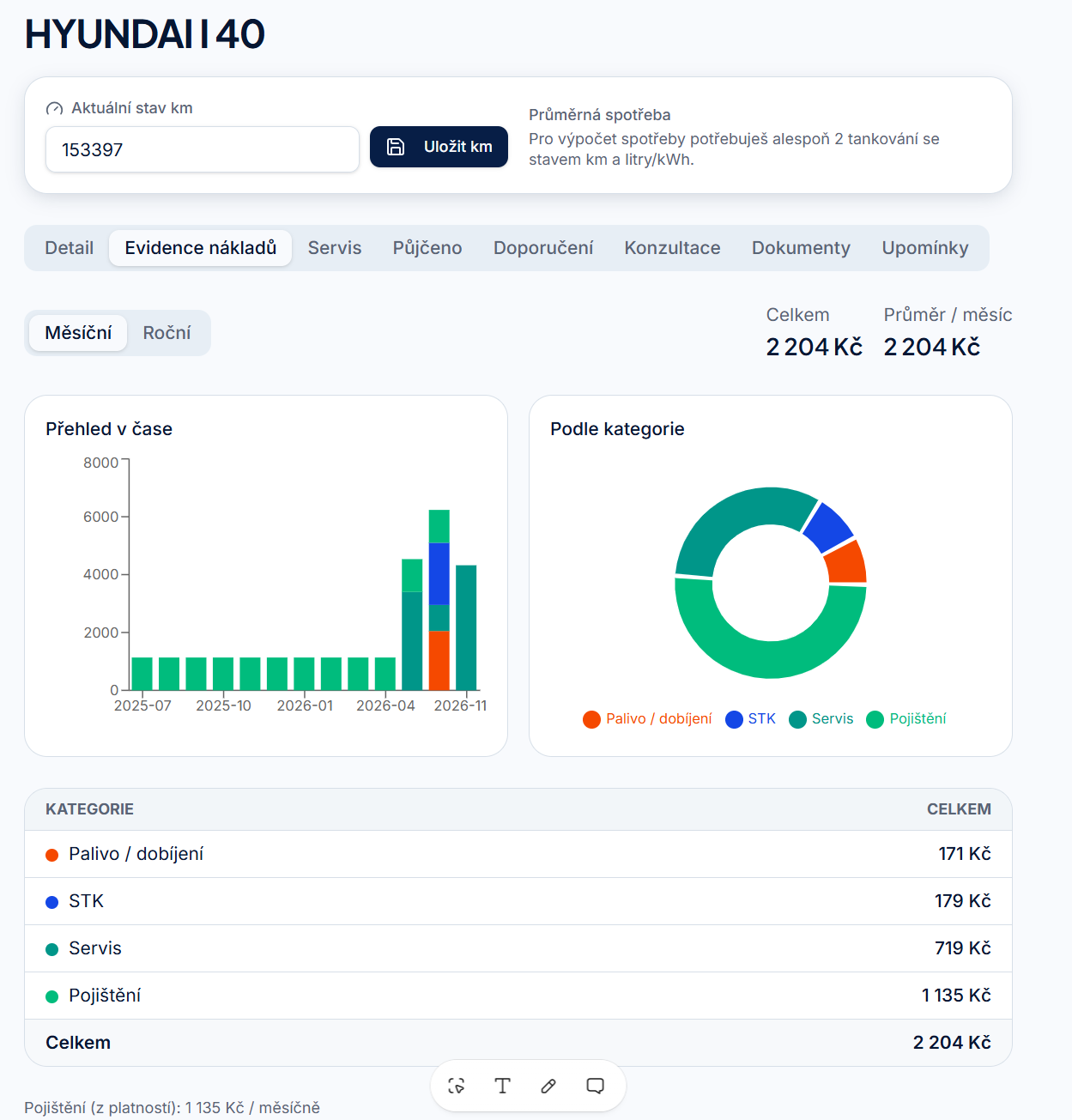Click the speedometer icon beside Aktuální stav km
Screen dimensions: 1072x1120
tap(54, 109)
